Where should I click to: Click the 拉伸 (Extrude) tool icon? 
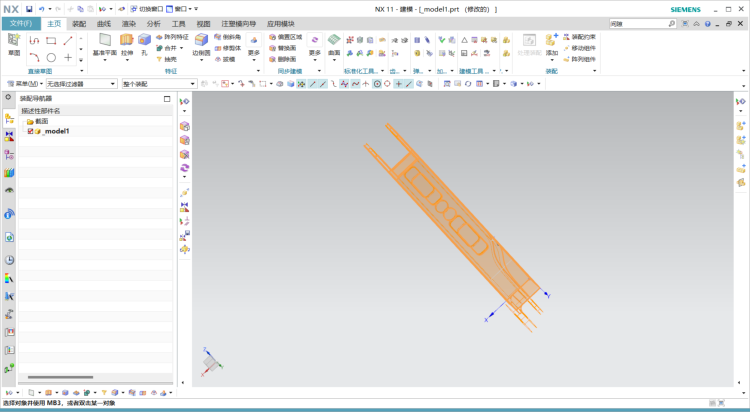click(127, 41)
